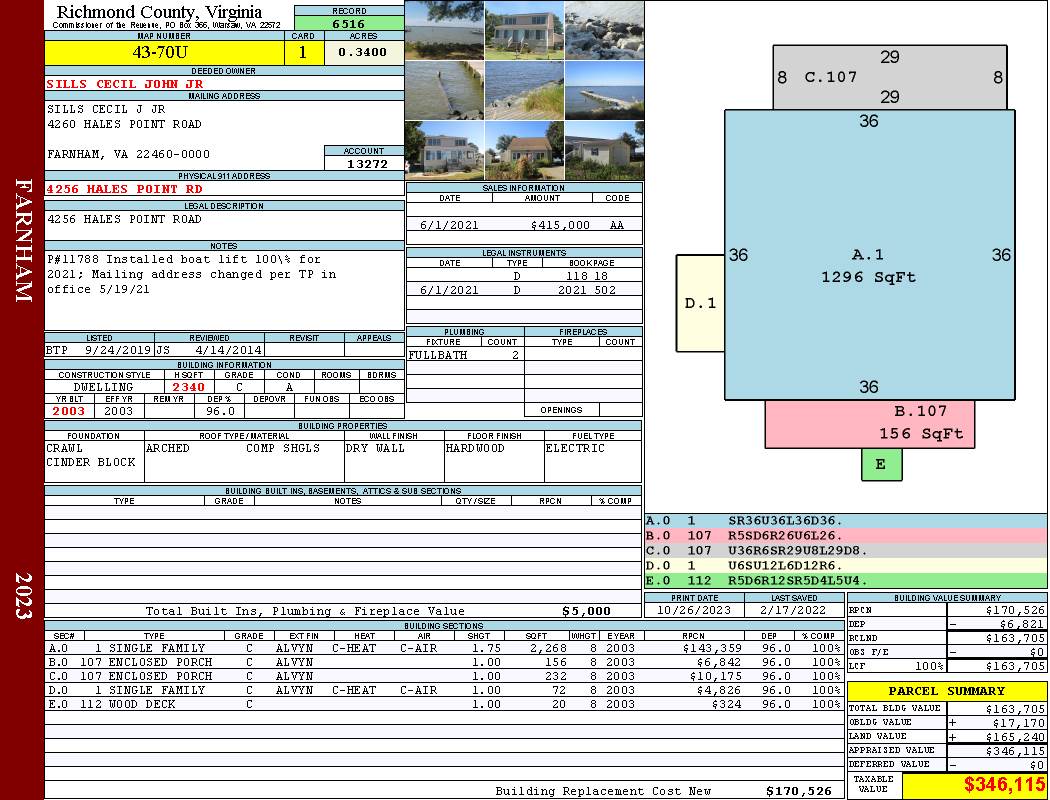Select sketch code row C.0 U36R6SR29U8L29D8
Image resolution: width=1050 pixels, height=800 pixels.
pyautogui.click(x=845, y=550)
